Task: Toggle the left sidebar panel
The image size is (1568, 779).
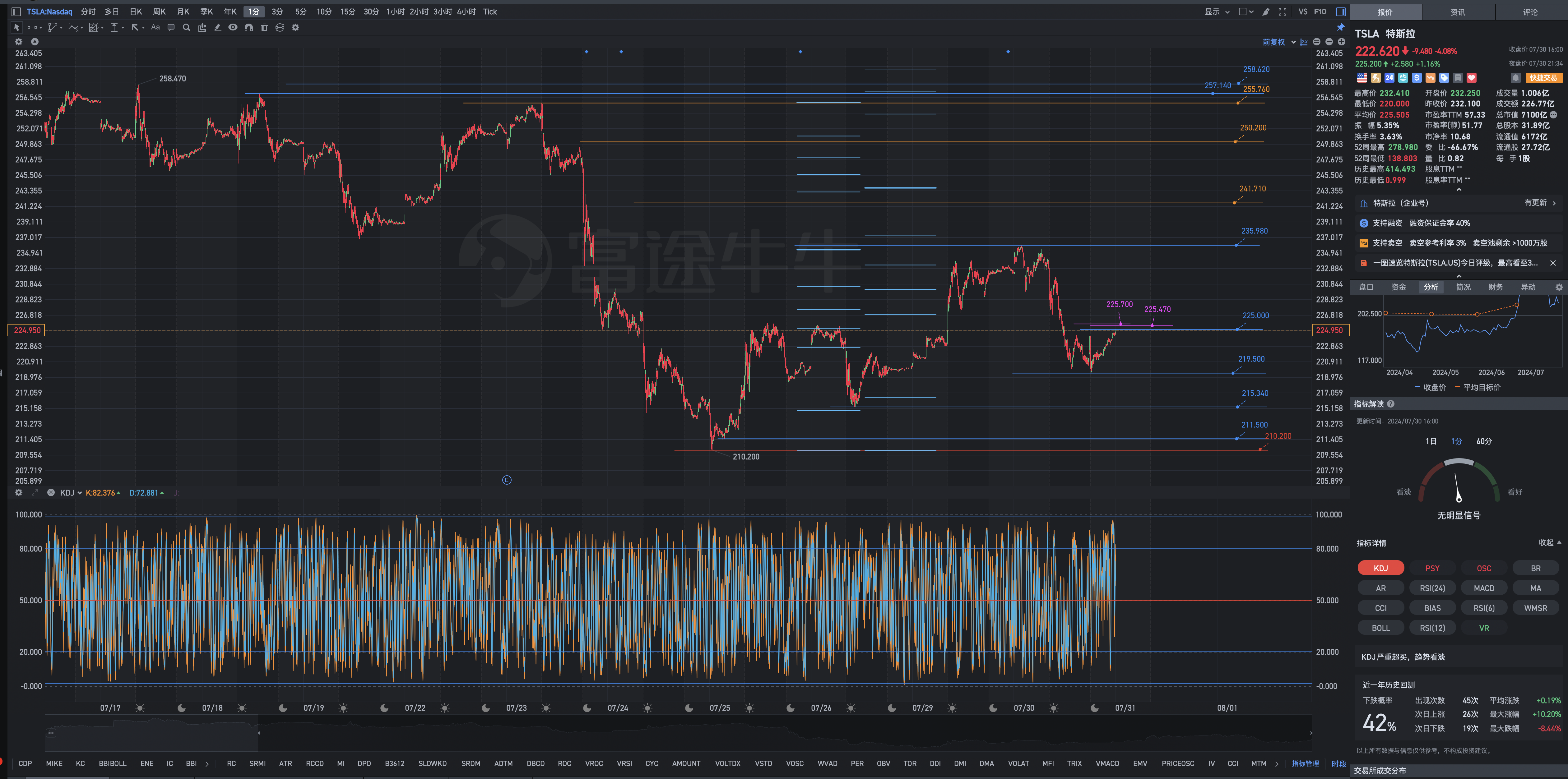Action: click(16, 12)
